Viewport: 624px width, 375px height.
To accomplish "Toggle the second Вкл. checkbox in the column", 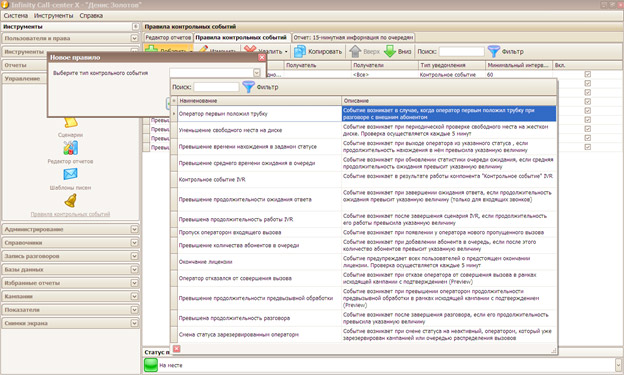I will click(x=588, y=83).
